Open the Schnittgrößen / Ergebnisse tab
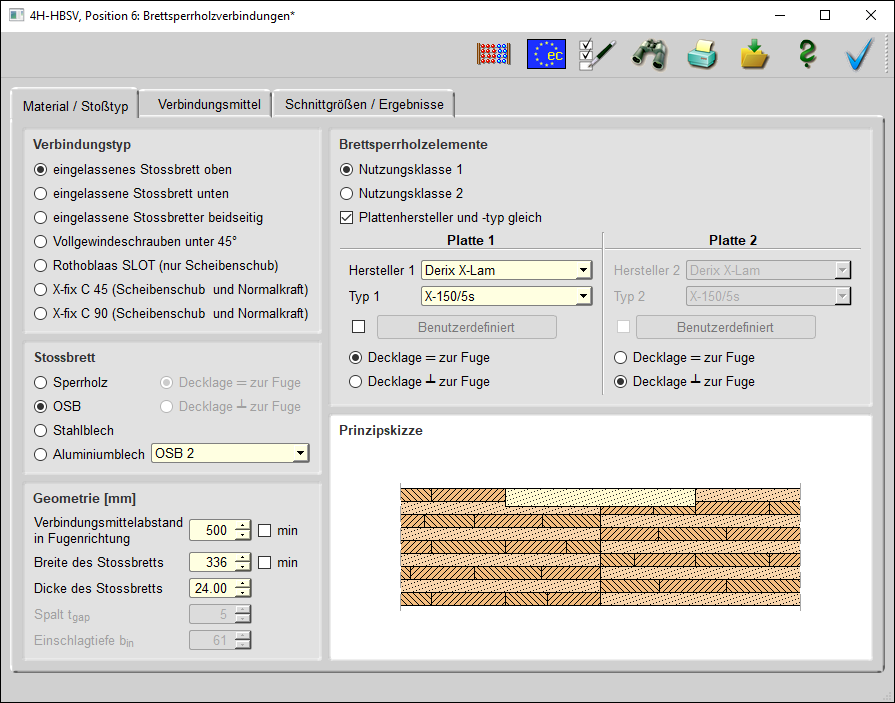Screen dimensions: 895x703 (x=364, y=104)
